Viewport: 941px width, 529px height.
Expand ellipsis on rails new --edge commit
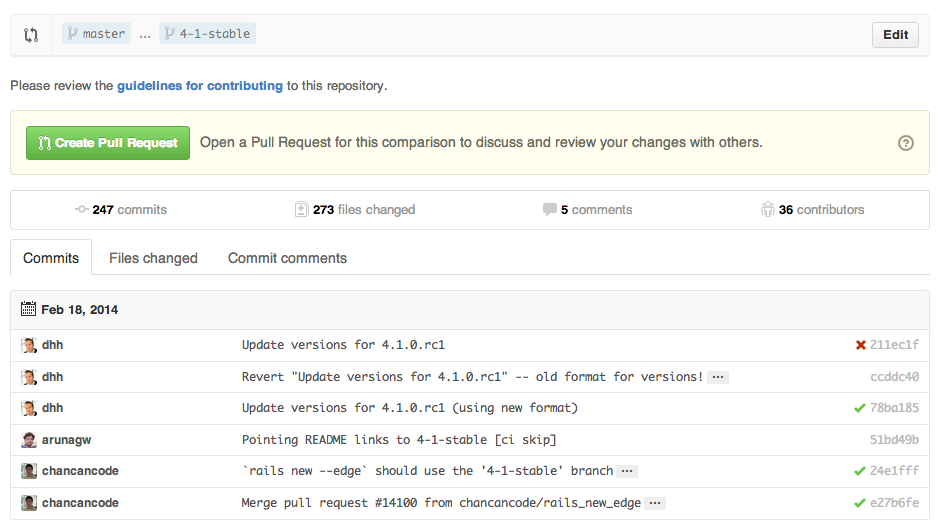click(627, 471)
